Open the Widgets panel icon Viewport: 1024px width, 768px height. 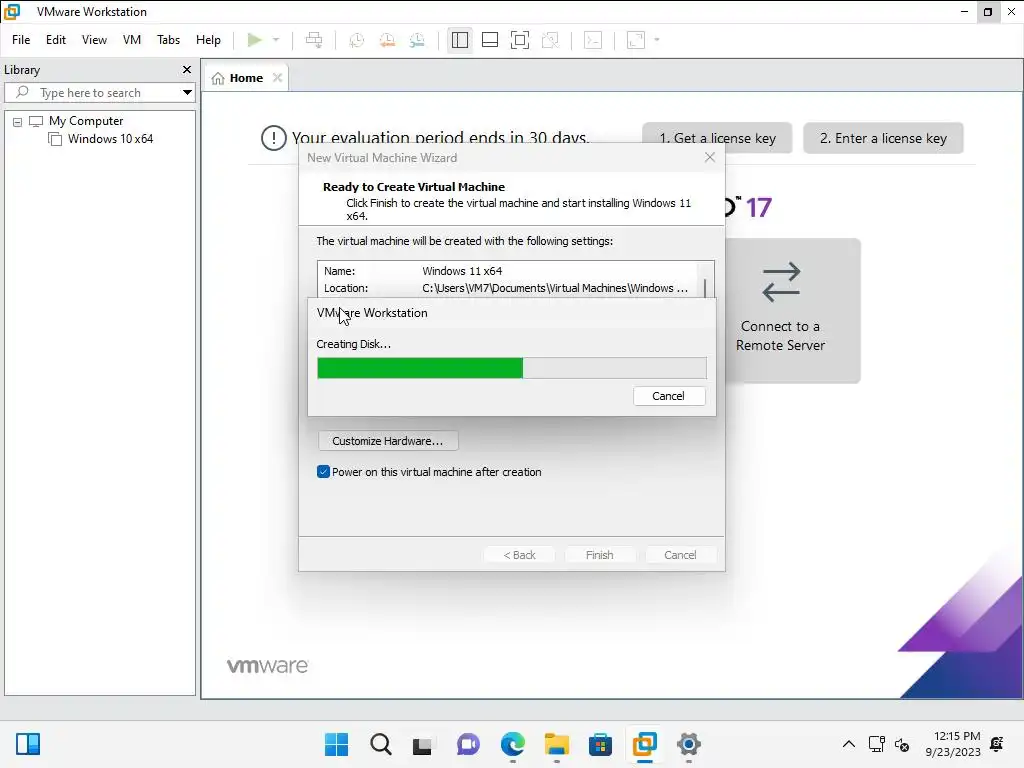point(28,744)
